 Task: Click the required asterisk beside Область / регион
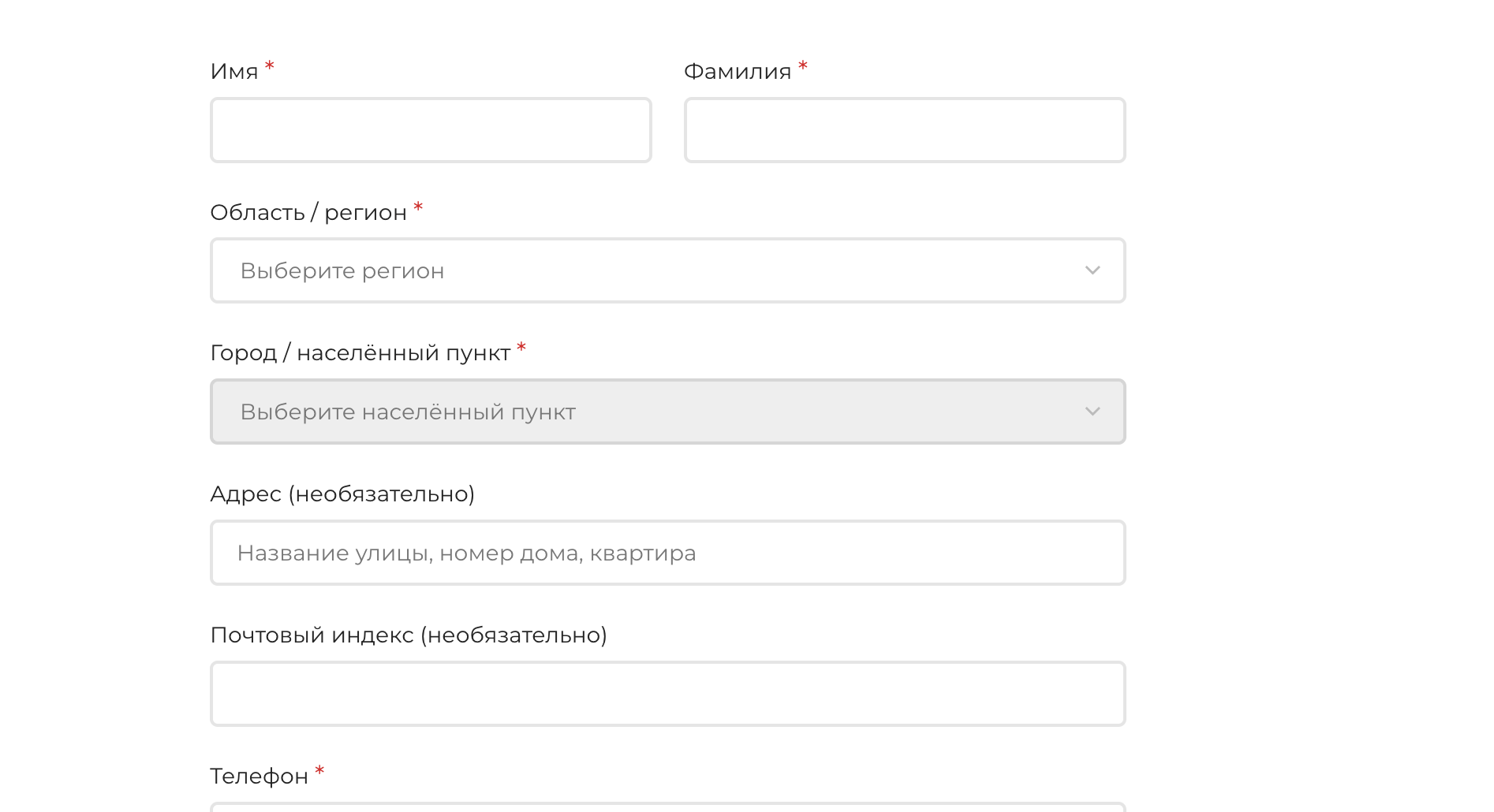(x=419, y=207)
